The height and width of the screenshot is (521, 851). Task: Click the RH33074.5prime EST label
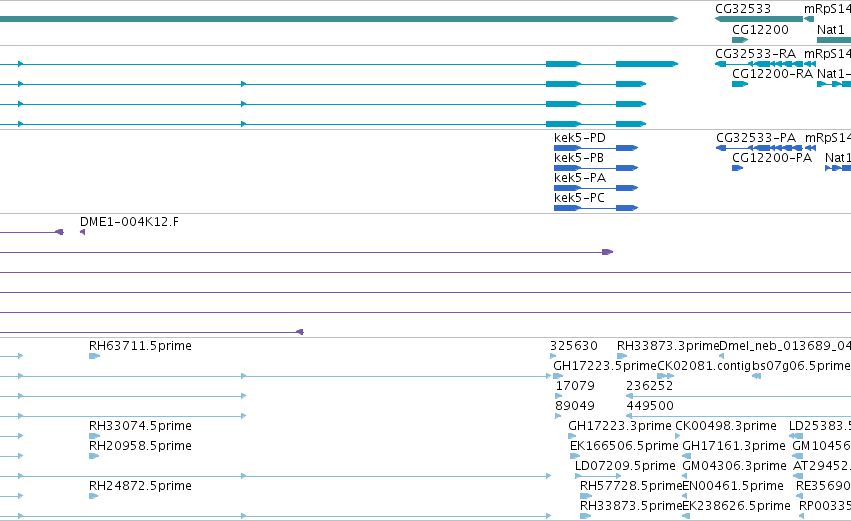140,426
